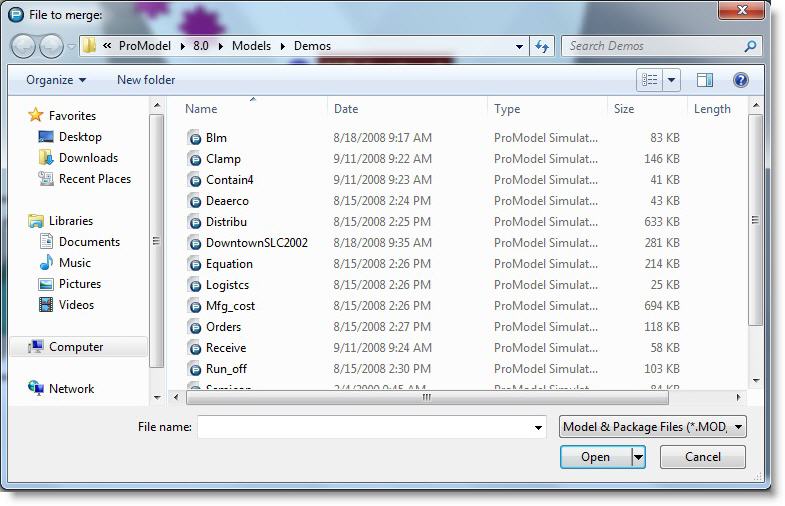Open the Organize dropdown menu

[56, 80]
